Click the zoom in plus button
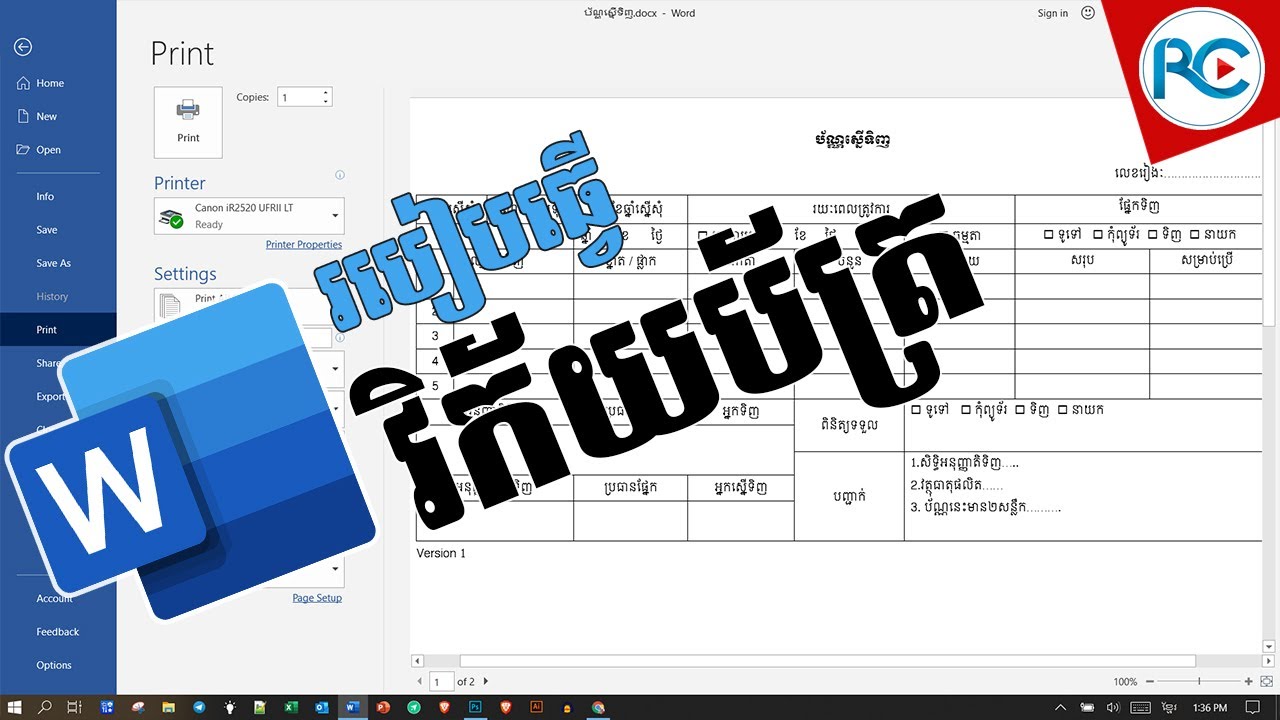1280x720 pixels. (1248, 681)
